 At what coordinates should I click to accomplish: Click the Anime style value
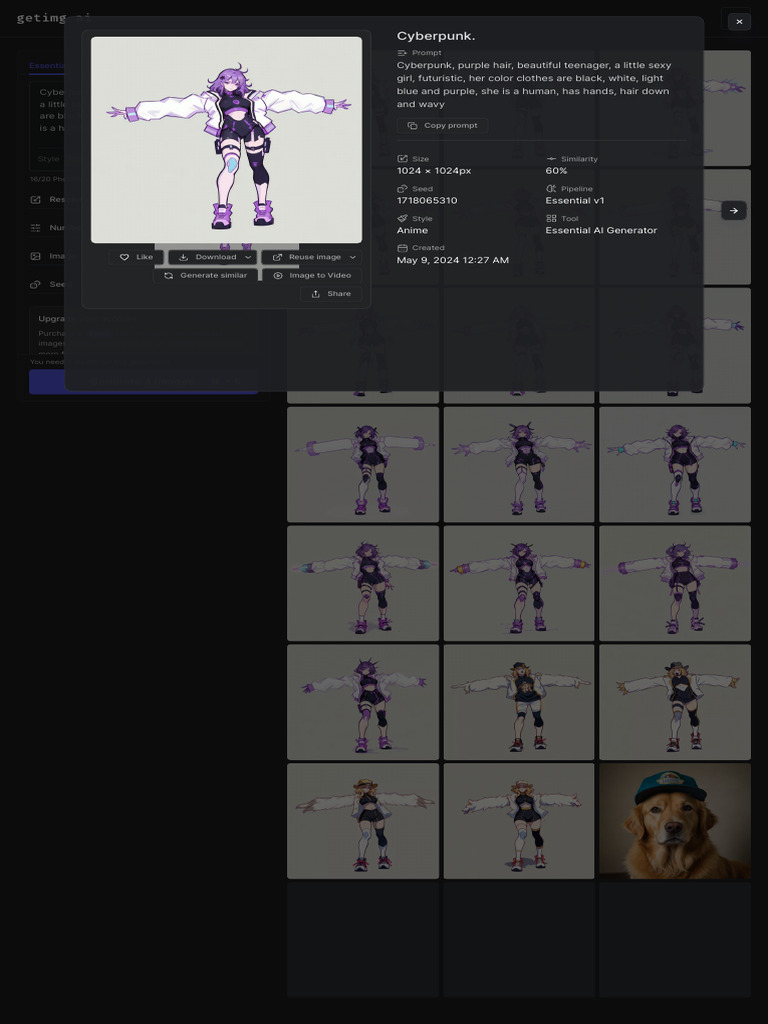coord(412,231)
